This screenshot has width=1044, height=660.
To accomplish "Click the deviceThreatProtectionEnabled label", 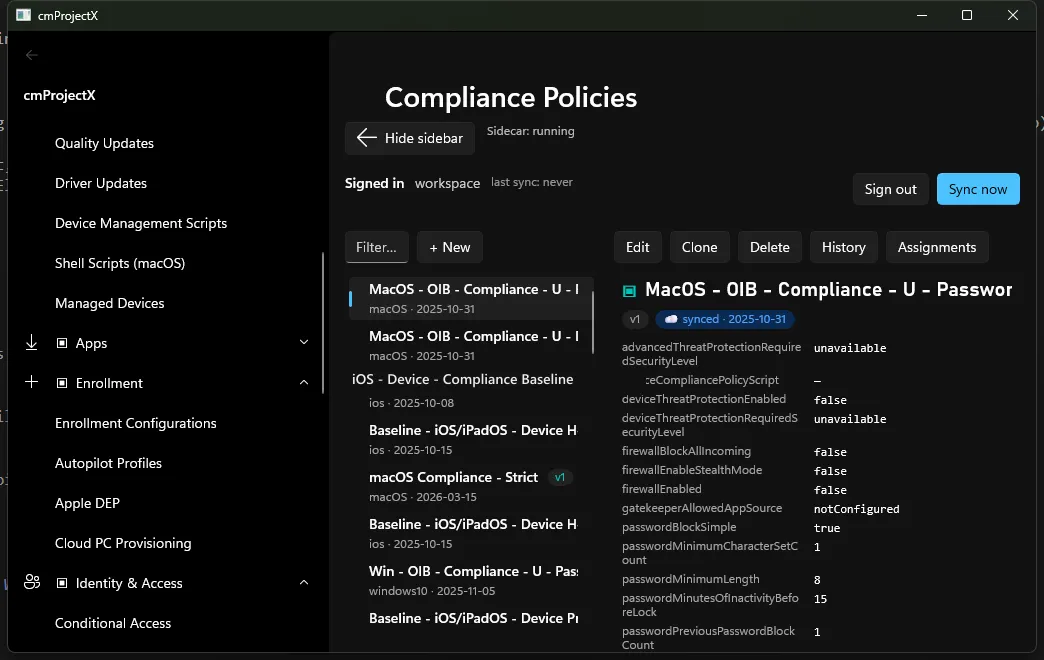I will [704, 399].
